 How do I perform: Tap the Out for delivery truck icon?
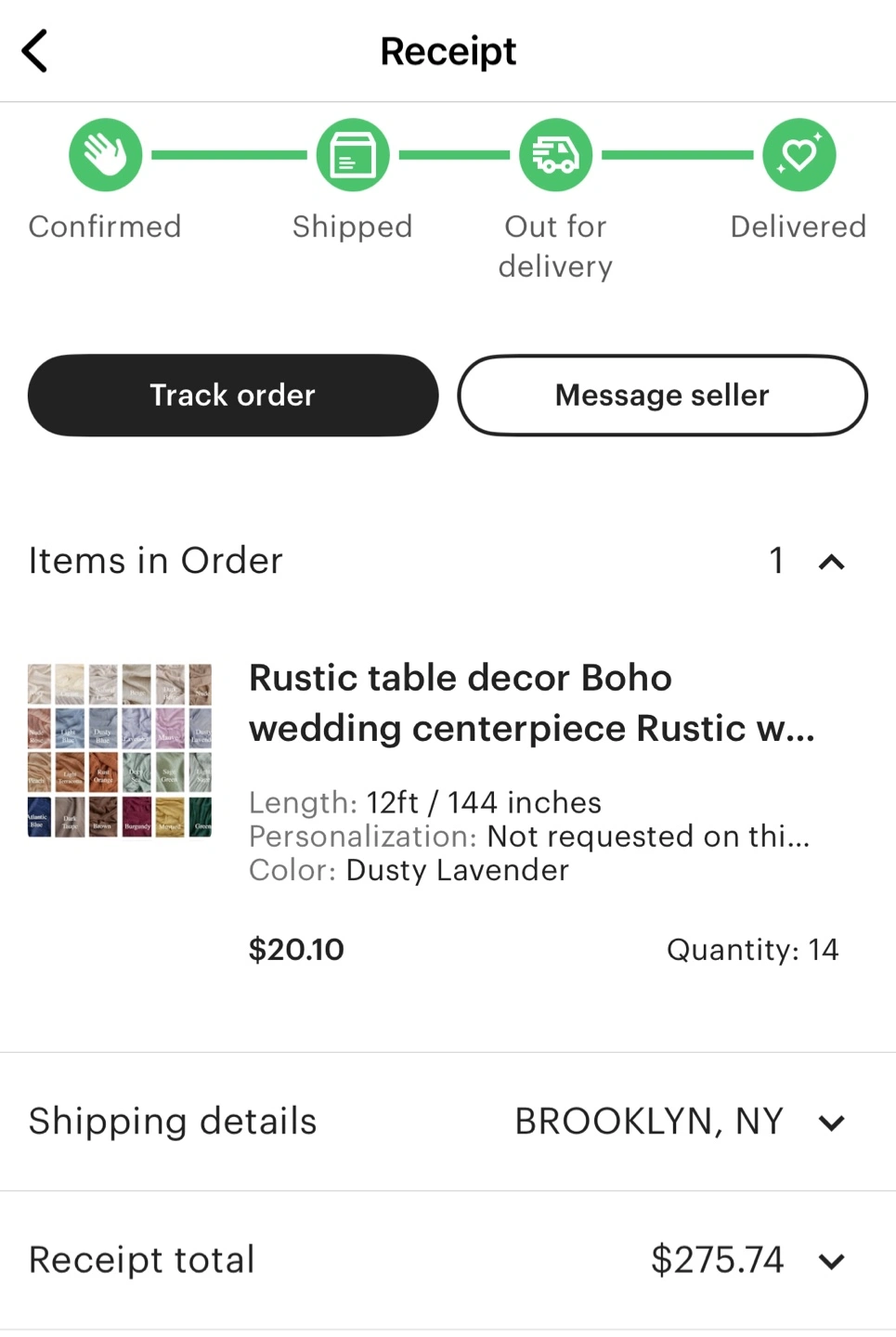click(556, 155)
